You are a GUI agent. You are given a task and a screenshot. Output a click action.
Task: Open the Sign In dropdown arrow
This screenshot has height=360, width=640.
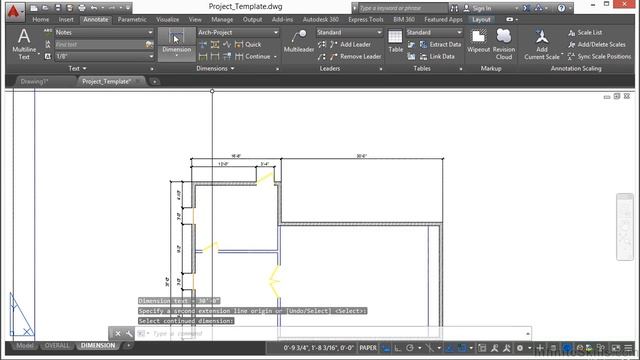[x=516, y=8]
